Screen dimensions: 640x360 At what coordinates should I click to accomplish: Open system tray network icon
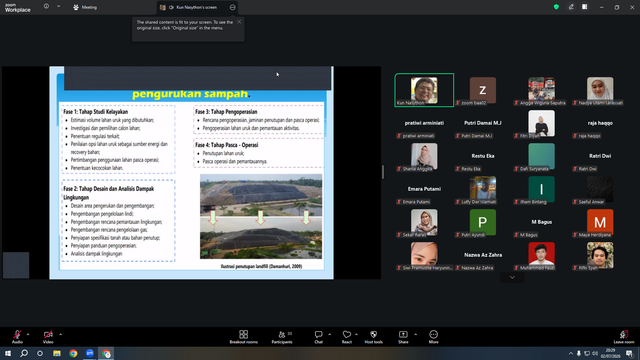(587, 353)
